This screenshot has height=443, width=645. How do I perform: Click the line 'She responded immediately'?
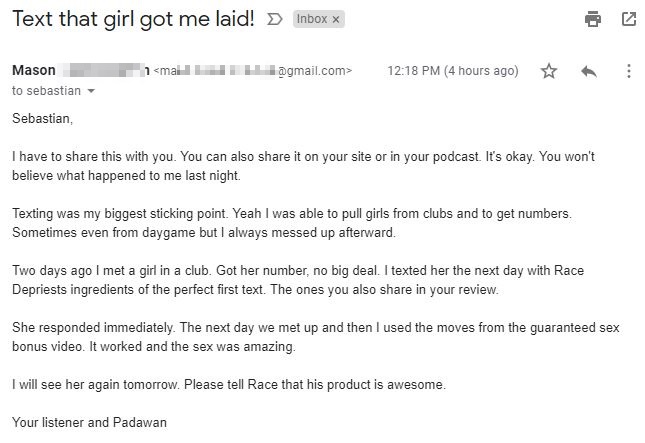94,328
